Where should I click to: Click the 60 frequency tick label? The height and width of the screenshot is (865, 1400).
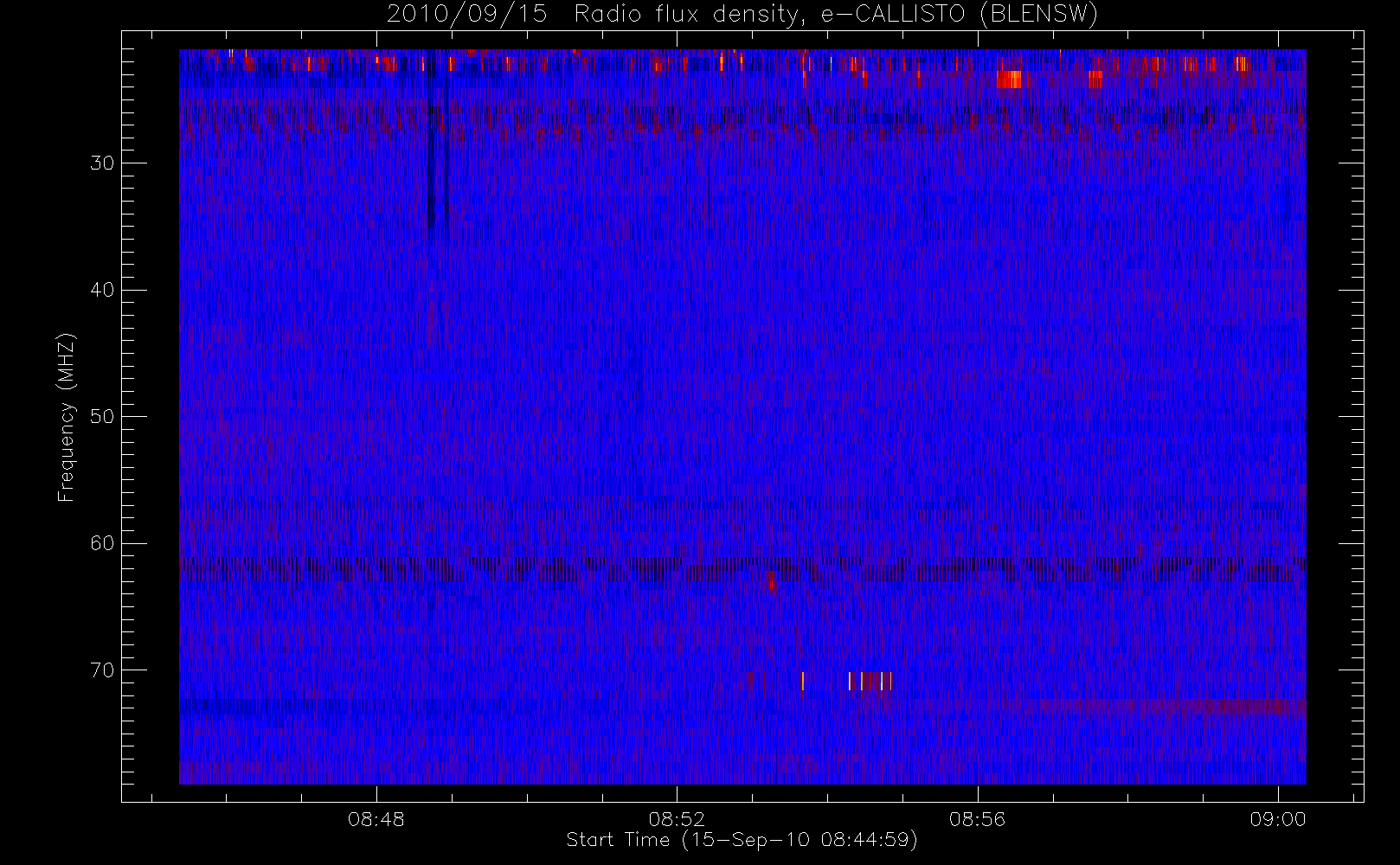(x=102, y=543)
